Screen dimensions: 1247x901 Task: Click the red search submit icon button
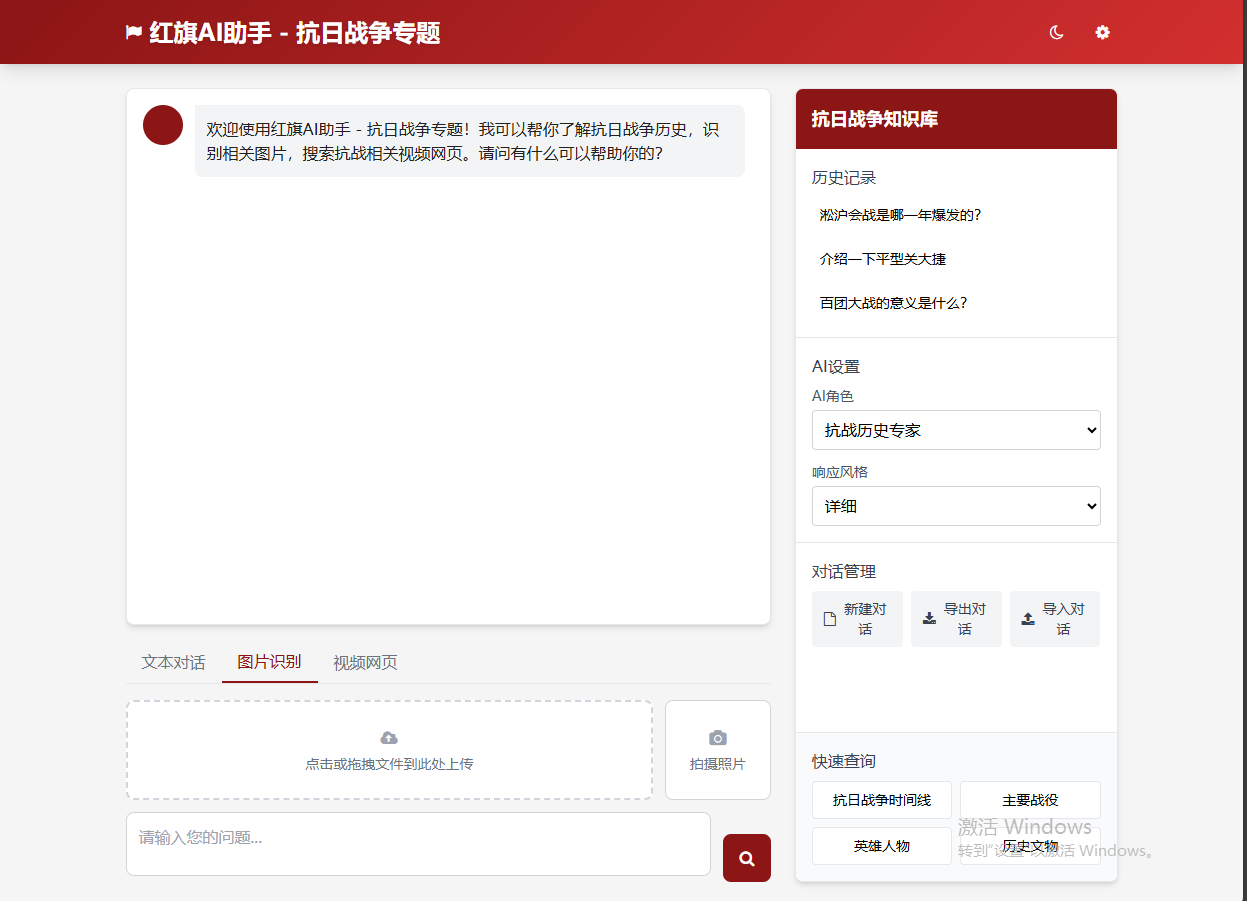(747, 858)
